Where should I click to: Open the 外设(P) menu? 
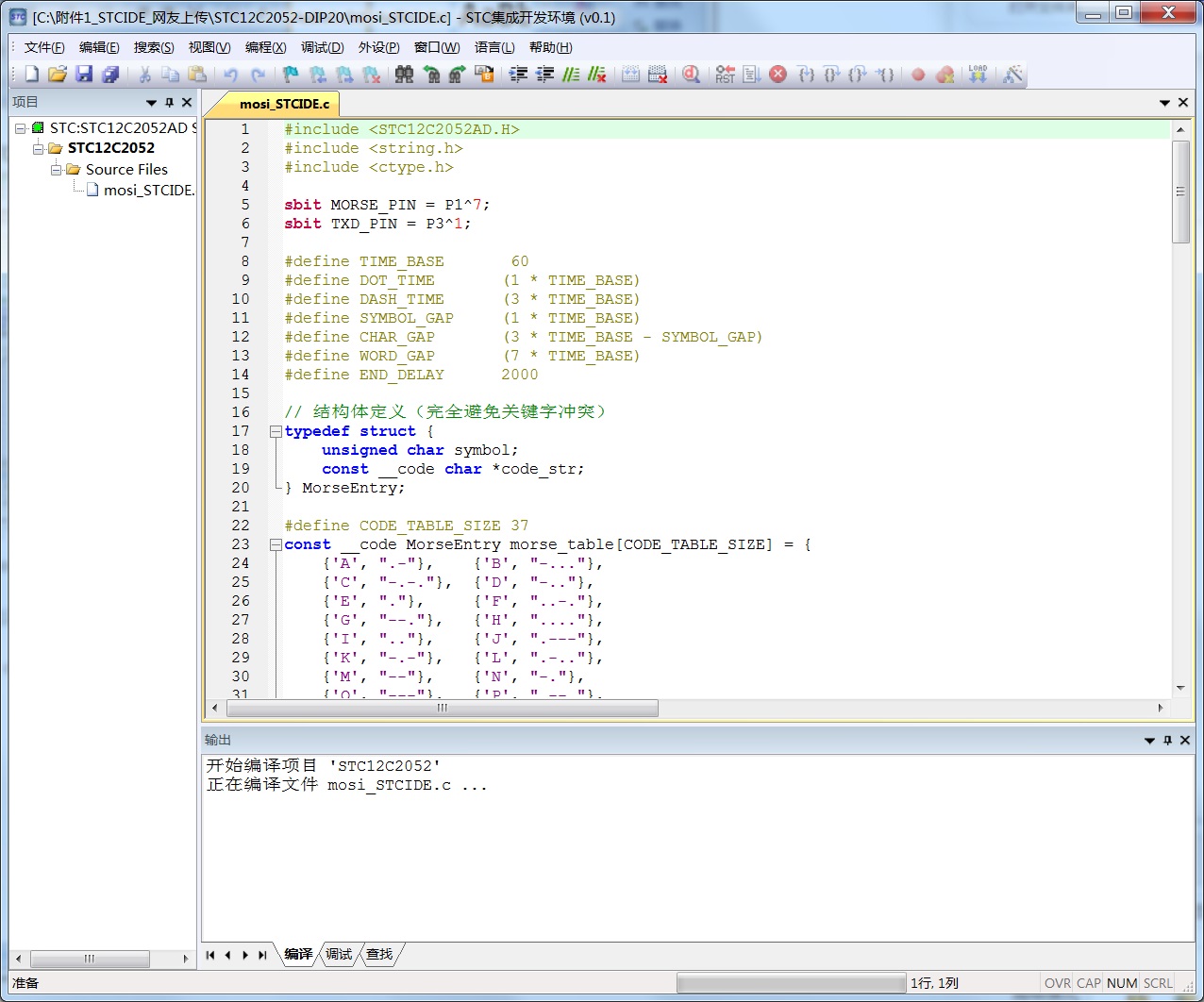point(378,47)
